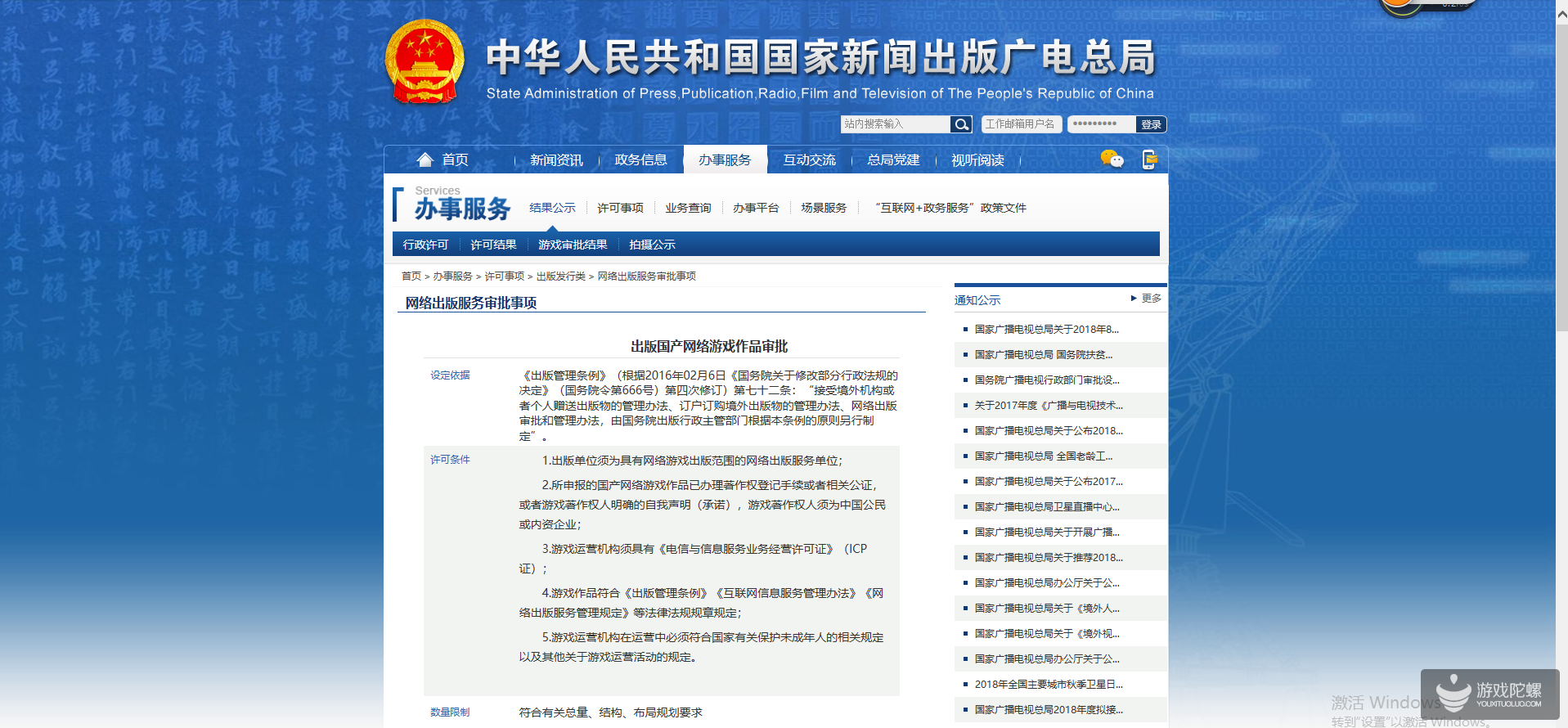Click the 更多 arrow in 通知公示
The image size is (1568, 728).
click(x=1146, y=299)
